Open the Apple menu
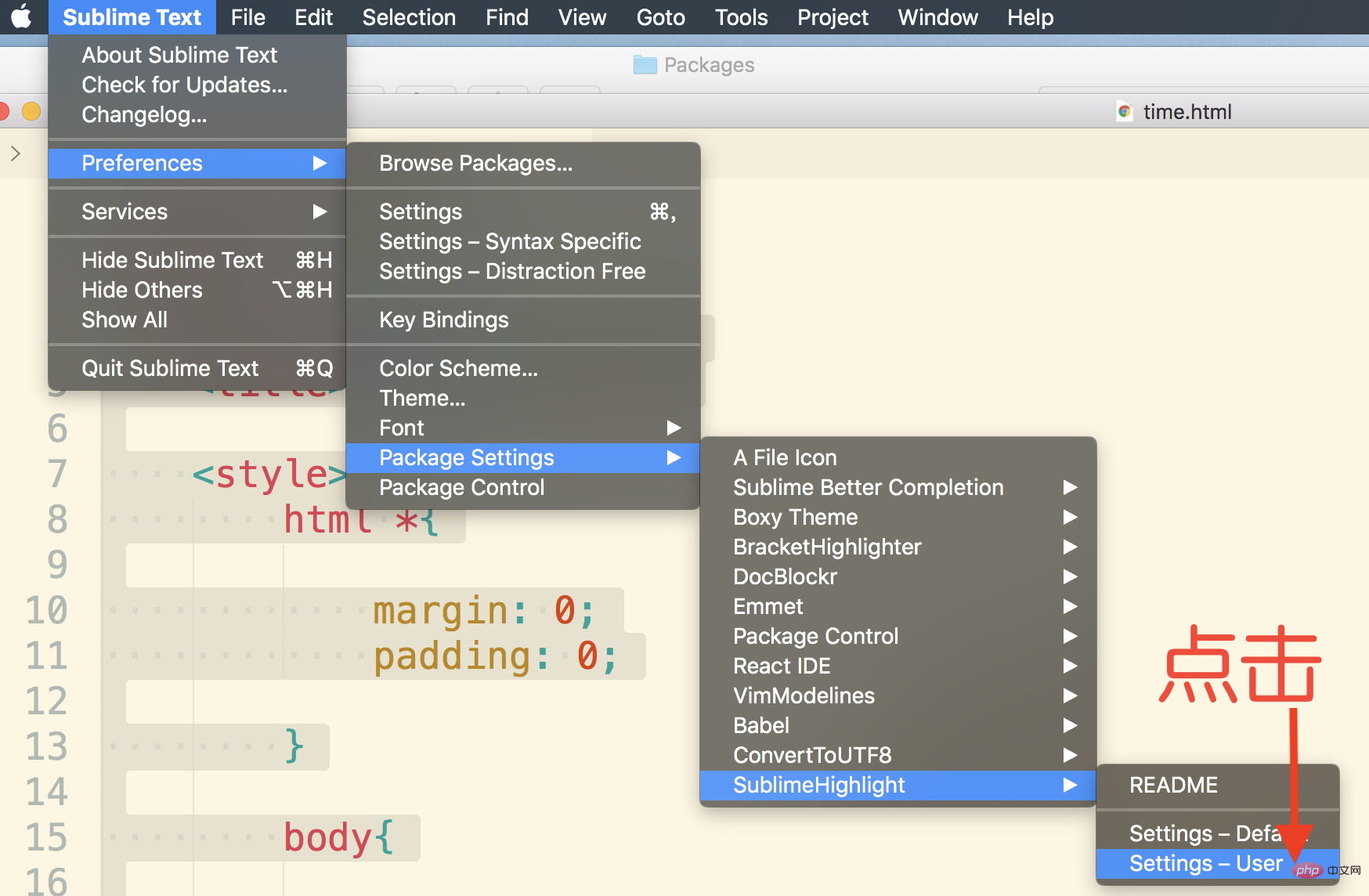The height and width of the screenshot is (896, 1369). [22, 16]
